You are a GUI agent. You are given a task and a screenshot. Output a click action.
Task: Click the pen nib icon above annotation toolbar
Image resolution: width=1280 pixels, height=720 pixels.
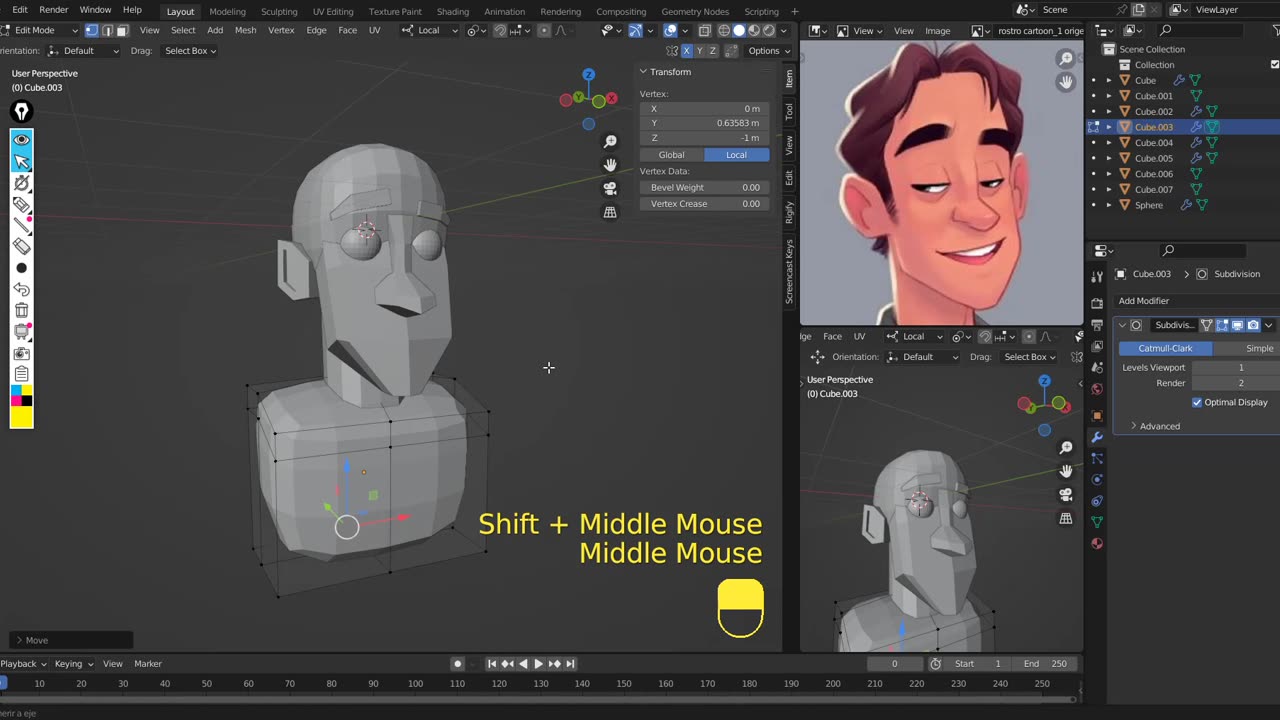click(21, 111)
